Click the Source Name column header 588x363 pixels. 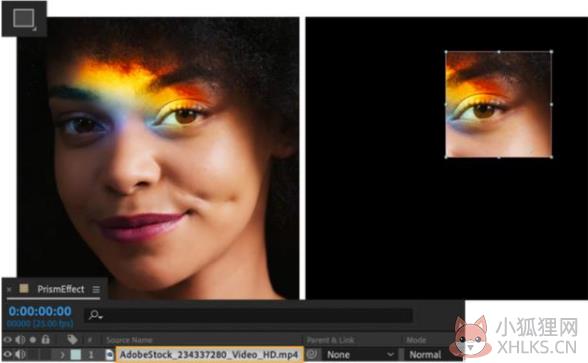coord(129,340)
